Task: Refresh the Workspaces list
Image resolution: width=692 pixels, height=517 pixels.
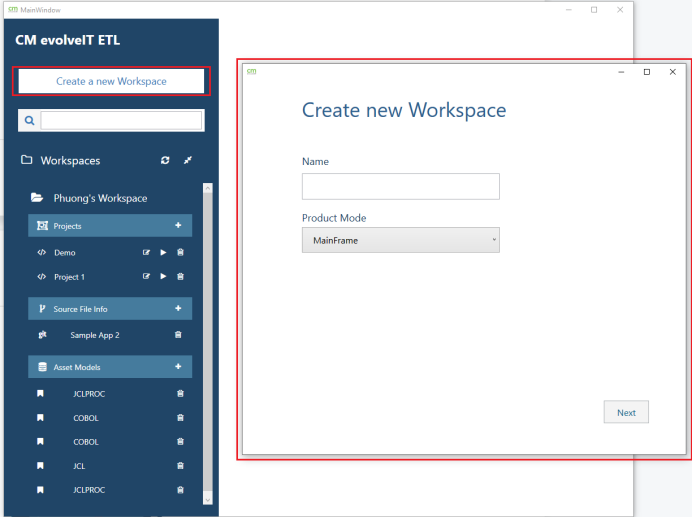Action: coord(165,160)
